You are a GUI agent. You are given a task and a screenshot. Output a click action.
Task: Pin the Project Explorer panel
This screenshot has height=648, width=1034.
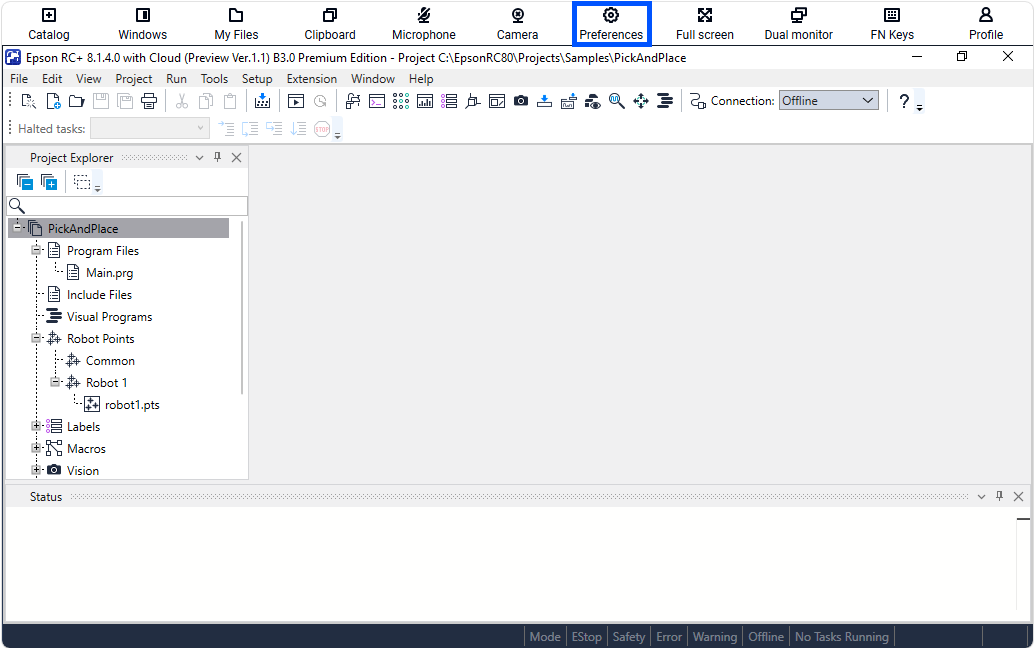(218, 157)
